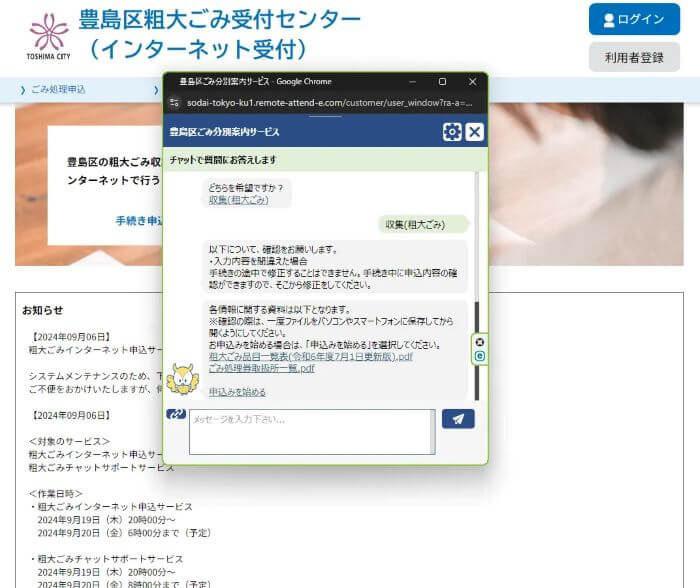
Task: Click the upper small round icon on the chat's right edge
Action: click(479, 342)
